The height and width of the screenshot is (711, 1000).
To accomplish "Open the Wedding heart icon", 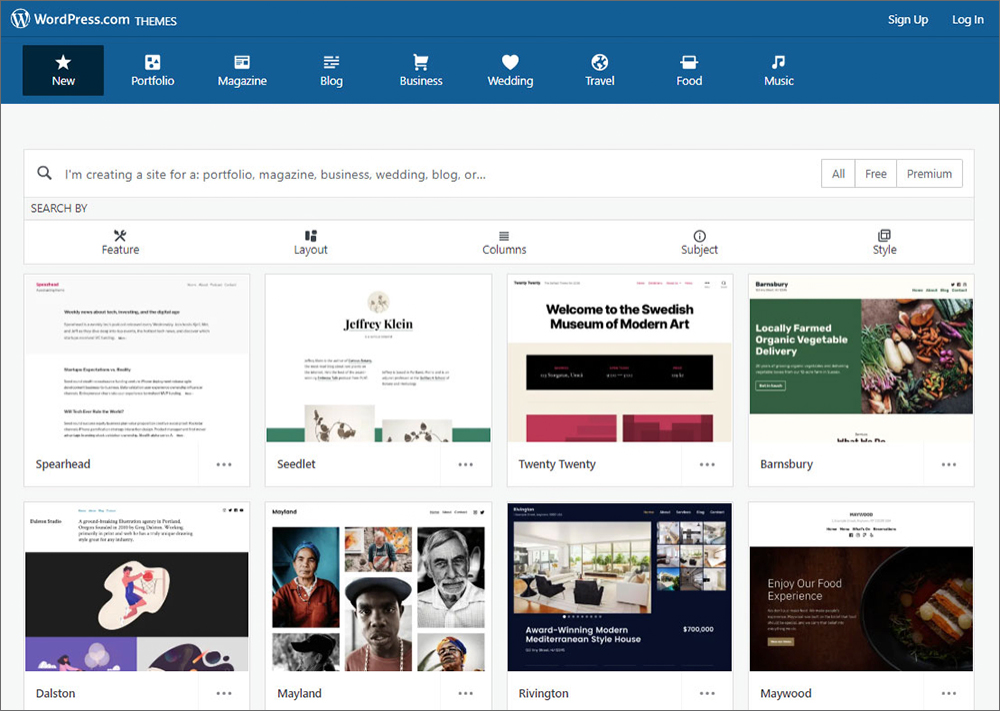I will coord(510,62).
